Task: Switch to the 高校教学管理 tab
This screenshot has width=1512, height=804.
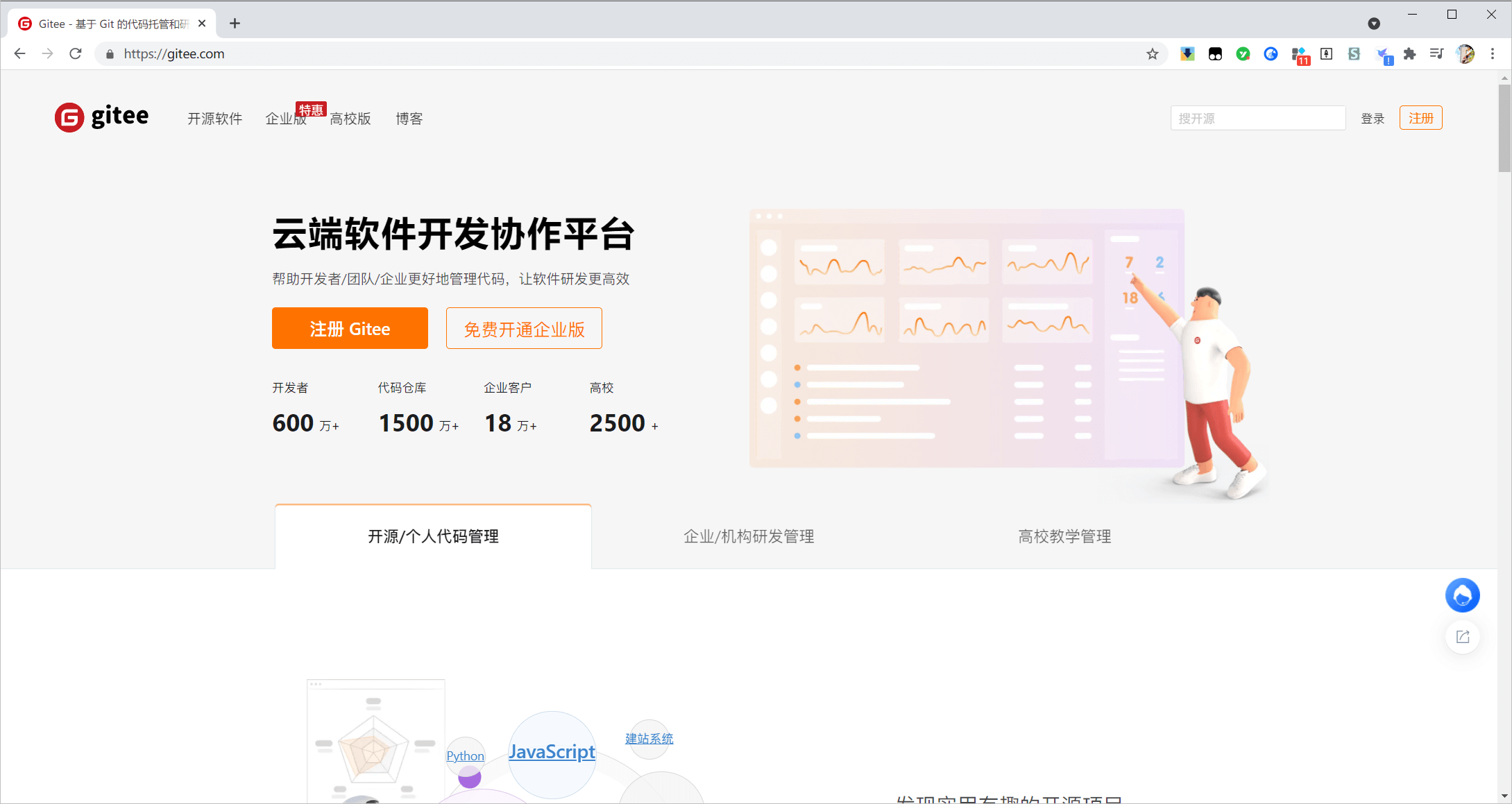Action: tap(1064, 536)
